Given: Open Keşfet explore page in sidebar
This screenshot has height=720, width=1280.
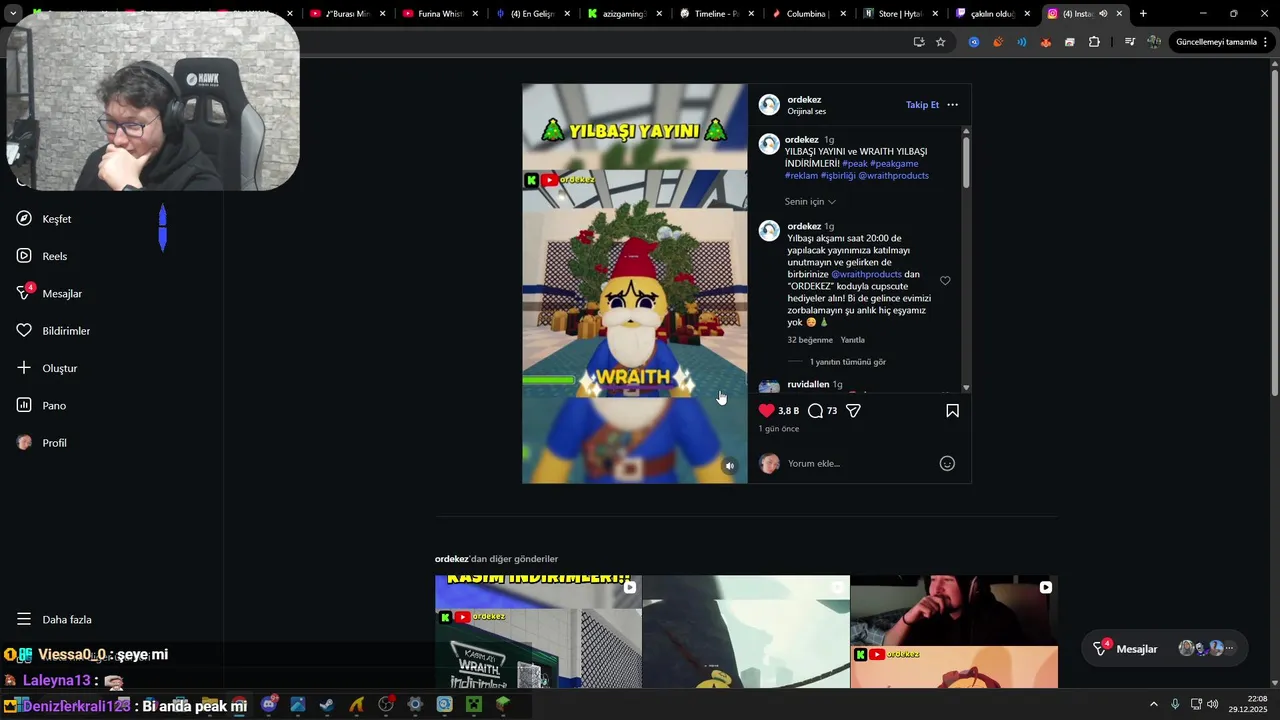Looking at the screenshot, I should coord(44,219).
